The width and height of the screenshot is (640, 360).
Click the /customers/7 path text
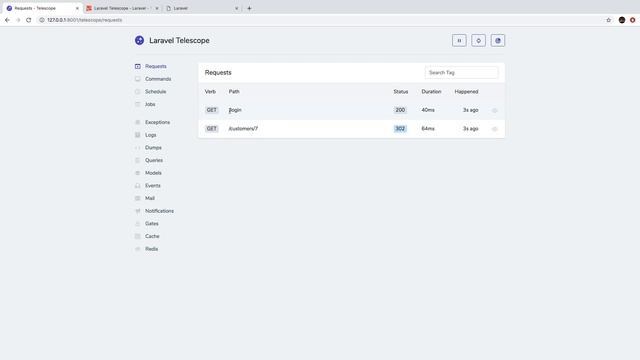tap(243, 128)
